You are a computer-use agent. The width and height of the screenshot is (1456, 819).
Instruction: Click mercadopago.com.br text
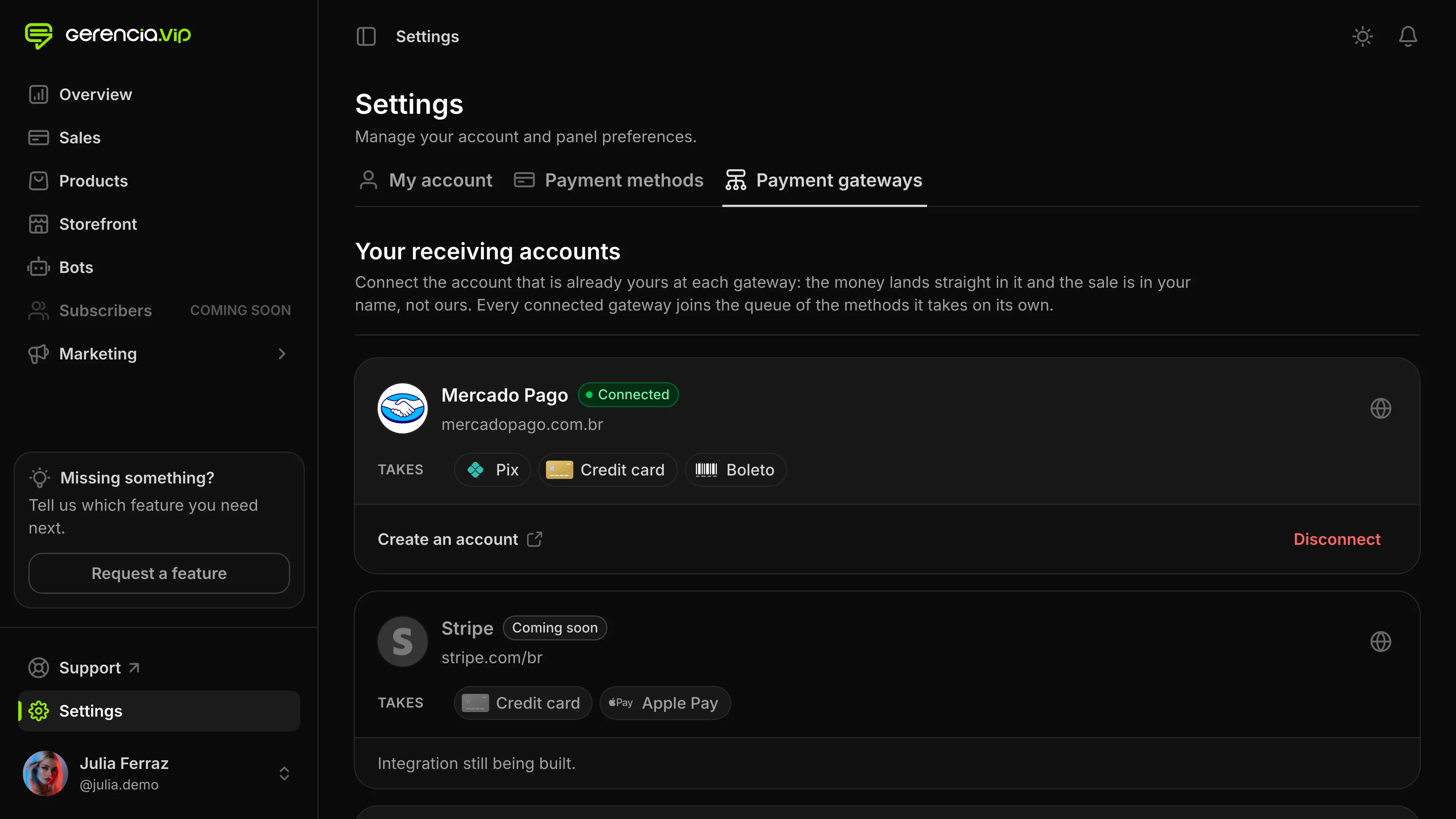click(x=522, y=425)
